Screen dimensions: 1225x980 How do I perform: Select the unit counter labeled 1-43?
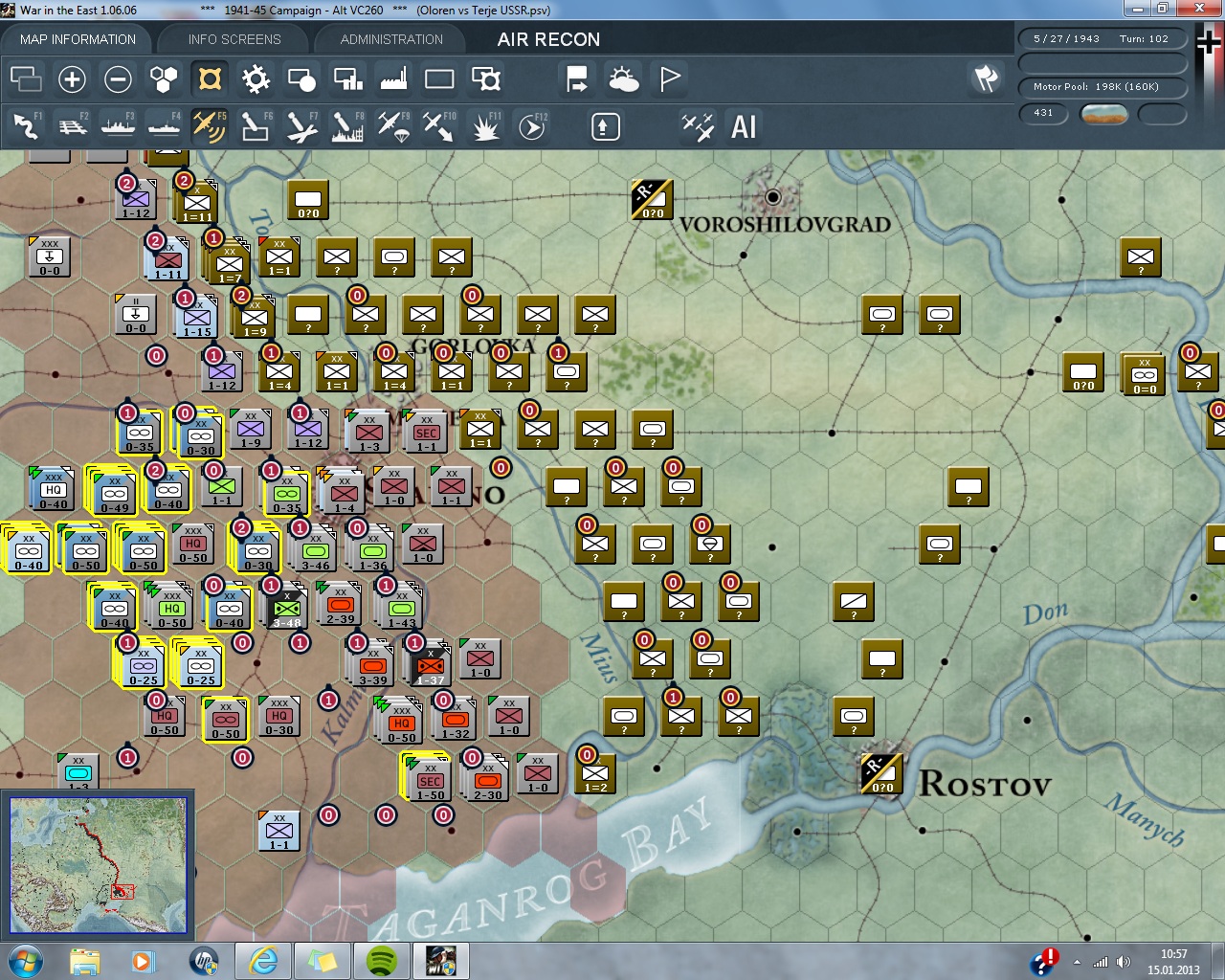(x=402, y=609)
